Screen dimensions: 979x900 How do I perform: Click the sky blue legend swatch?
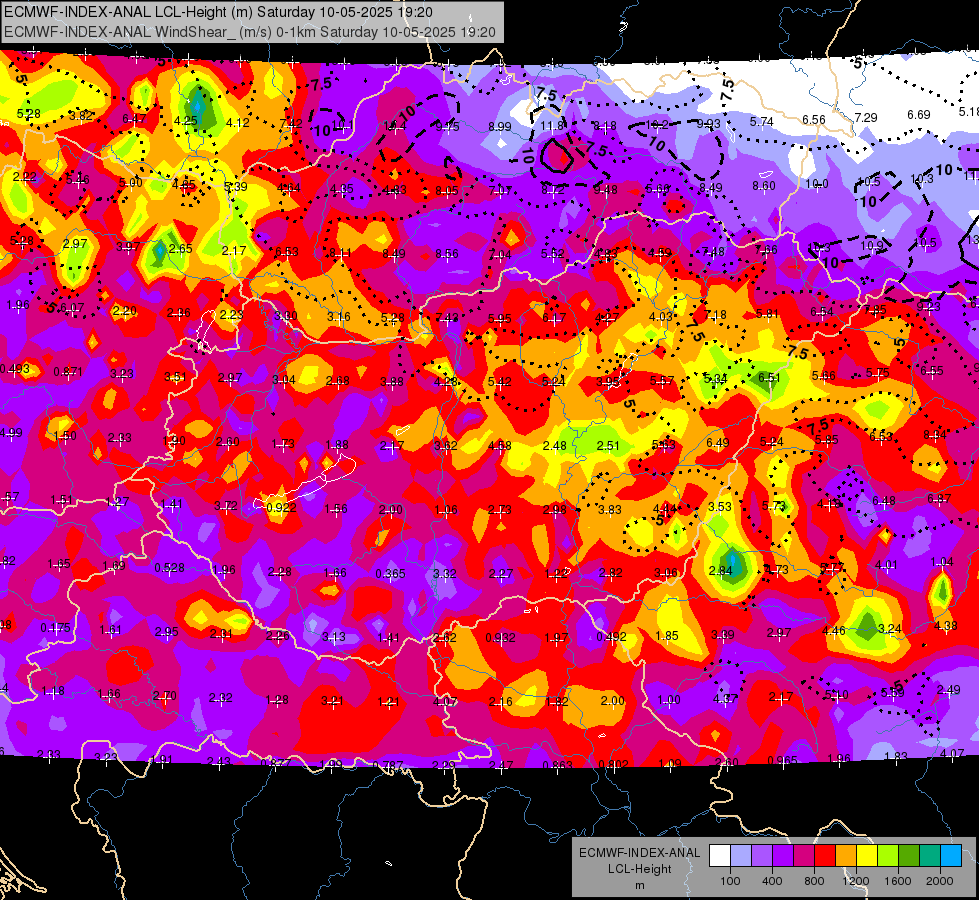[x=951, y=855]
